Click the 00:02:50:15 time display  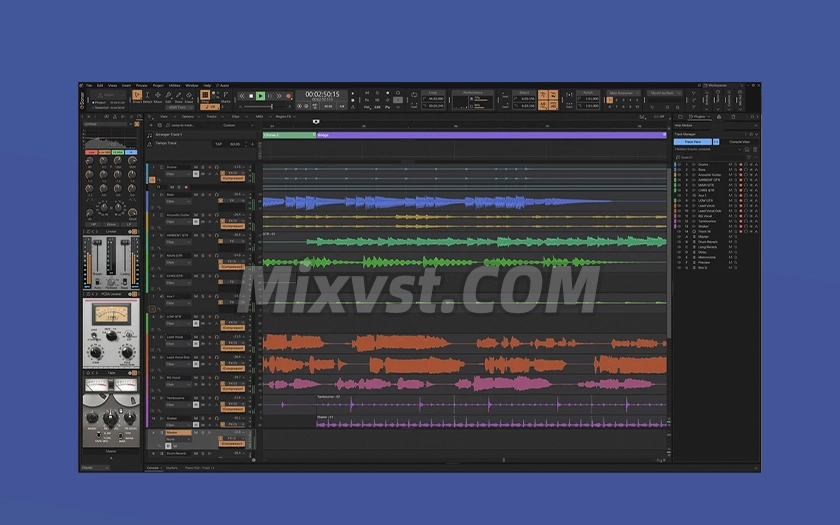tap(322, 94)
